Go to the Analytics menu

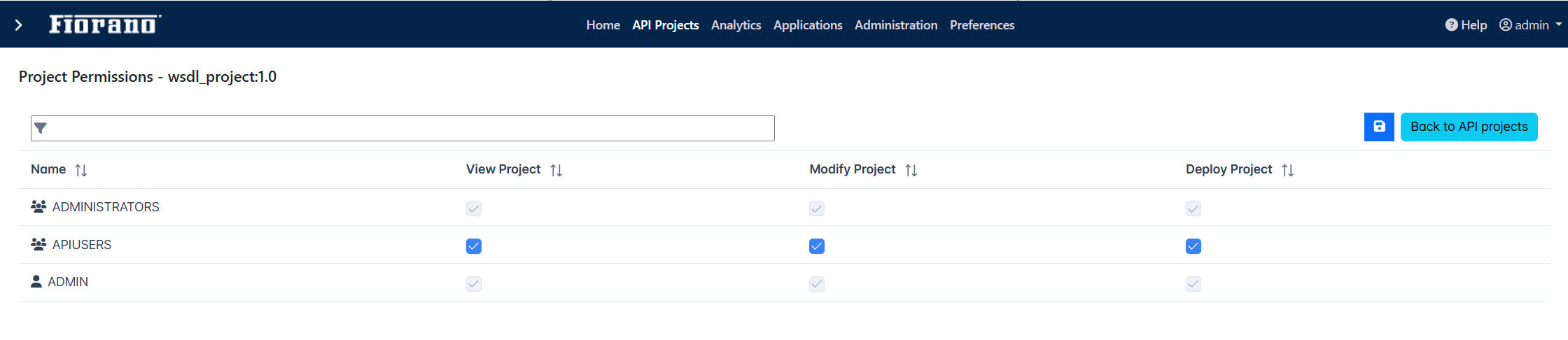point(736,25)
